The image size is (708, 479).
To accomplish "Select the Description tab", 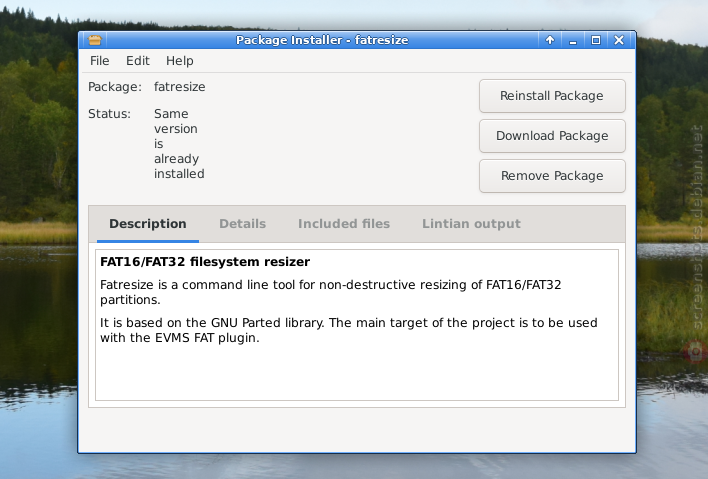I will (x=148, y=224).
